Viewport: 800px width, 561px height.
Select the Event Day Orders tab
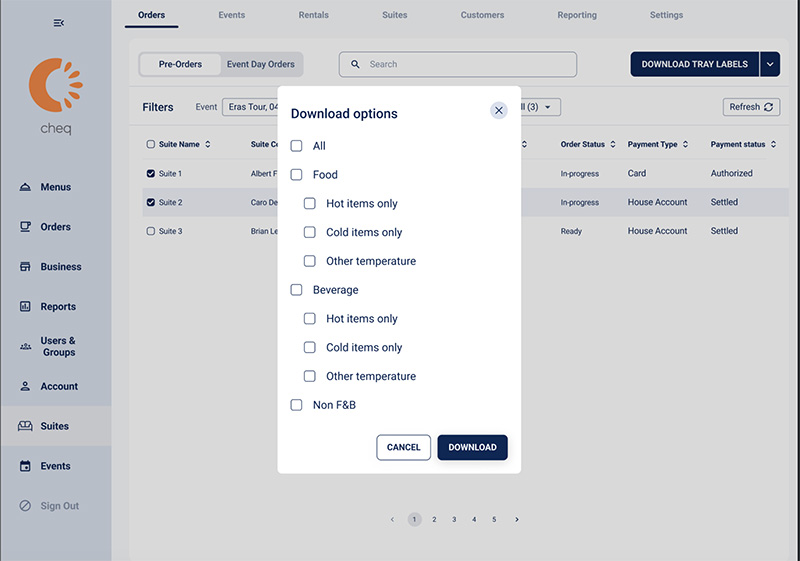pos(260,64)
